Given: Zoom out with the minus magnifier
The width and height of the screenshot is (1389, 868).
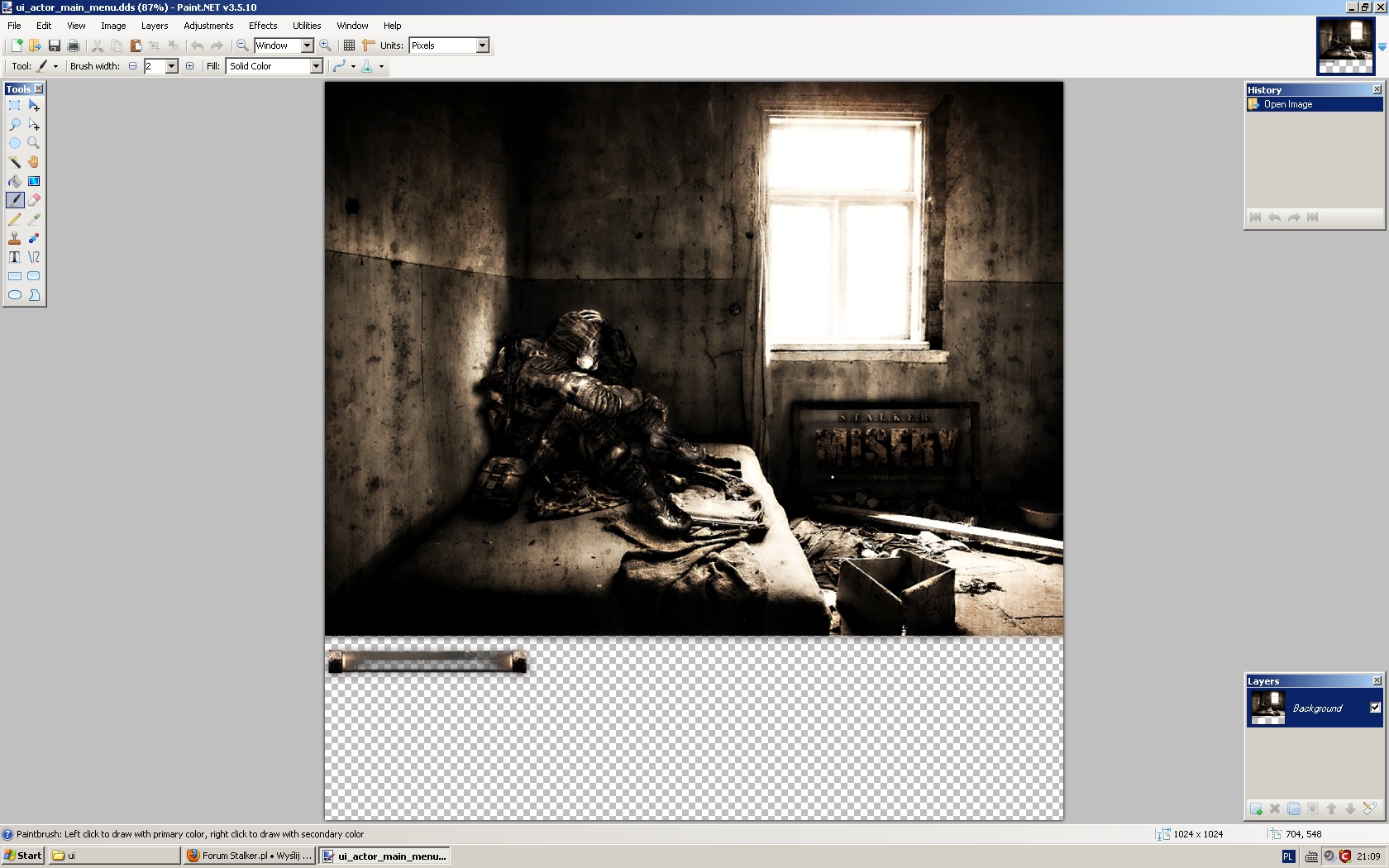Looking at the screenshot, I should coord(242,45).
